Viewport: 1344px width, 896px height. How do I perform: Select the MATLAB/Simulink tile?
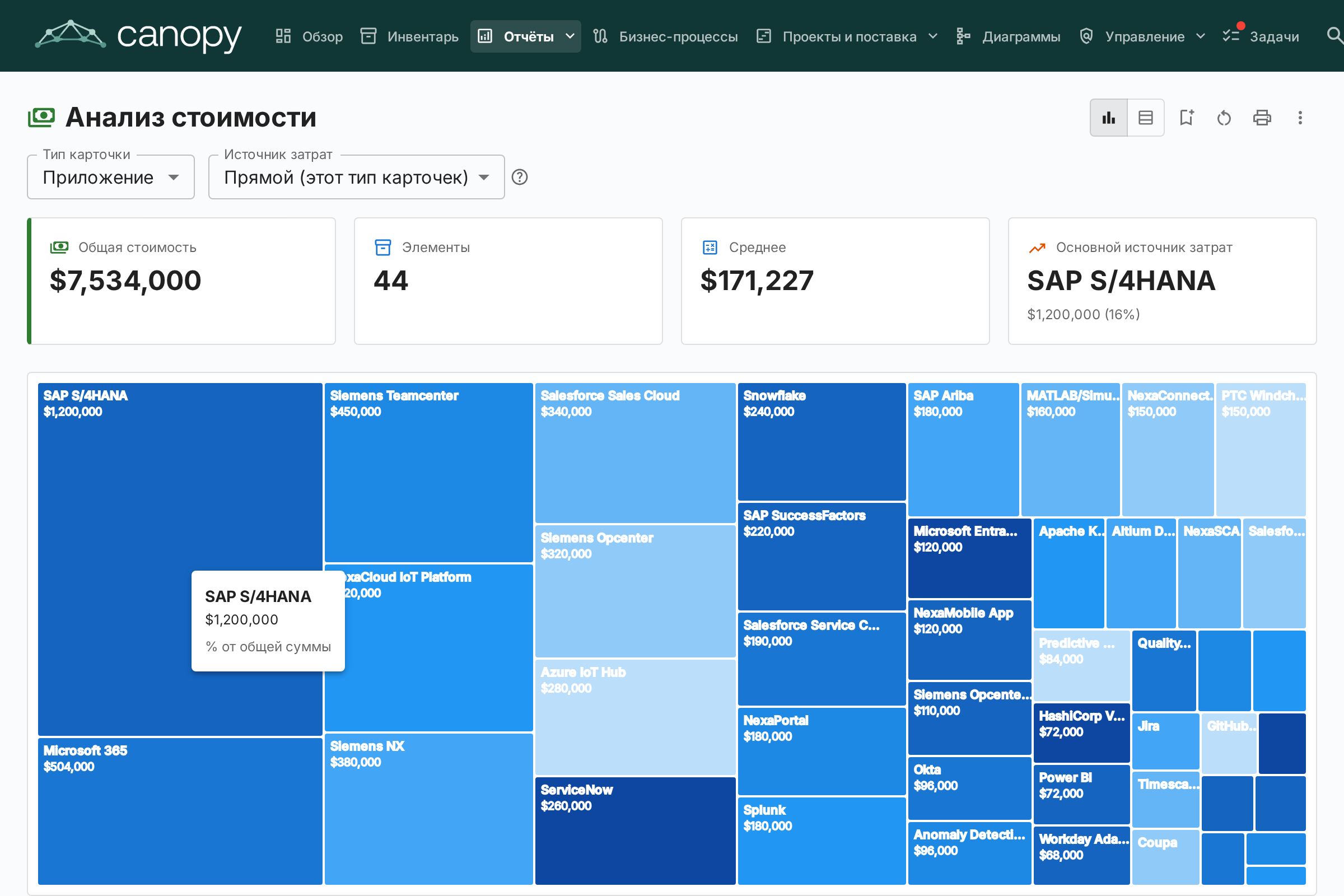(x=1070, y=450)
